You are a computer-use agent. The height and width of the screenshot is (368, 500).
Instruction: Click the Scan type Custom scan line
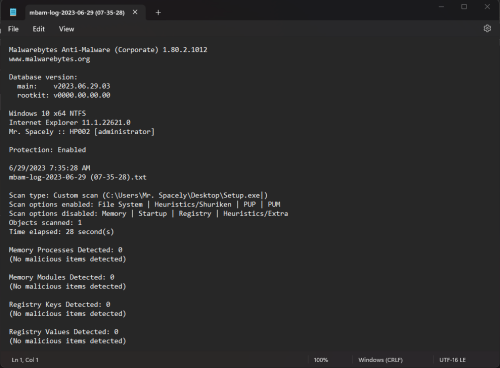pyautogui.click(x=138, y=195)
